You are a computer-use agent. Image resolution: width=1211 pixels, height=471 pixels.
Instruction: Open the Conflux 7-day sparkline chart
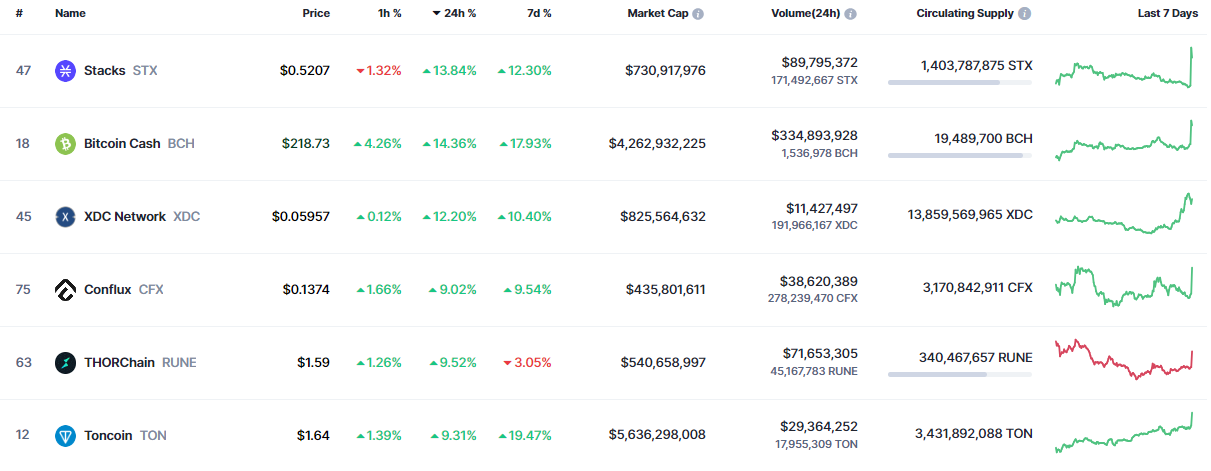pos(1125,286)
